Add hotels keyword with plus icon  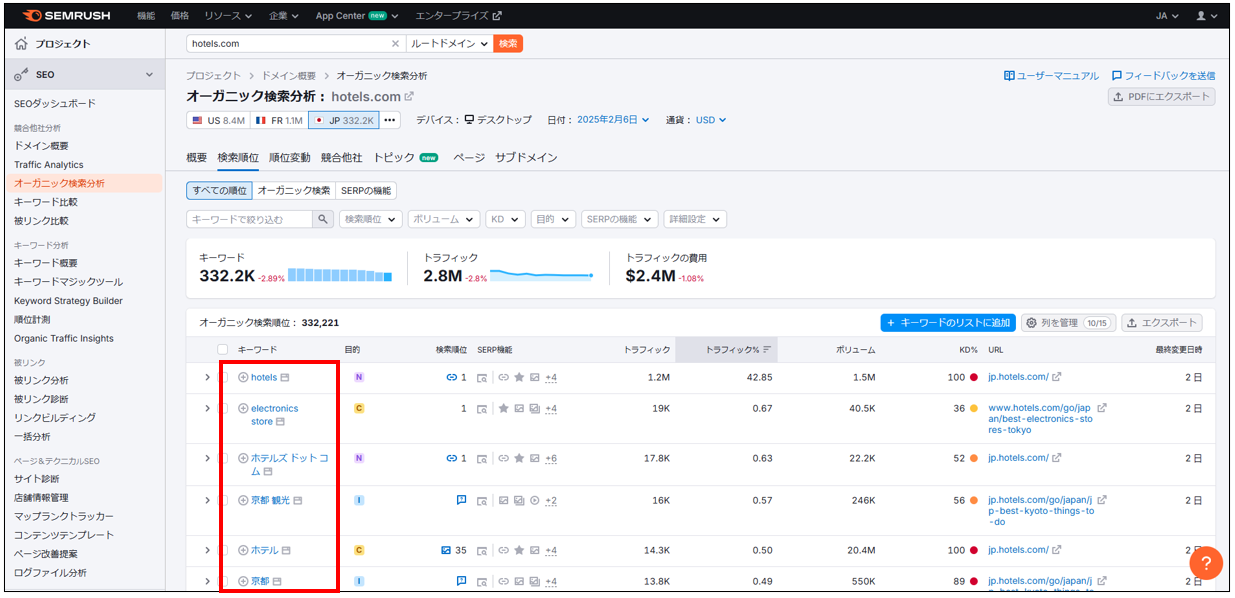[243, 377]
